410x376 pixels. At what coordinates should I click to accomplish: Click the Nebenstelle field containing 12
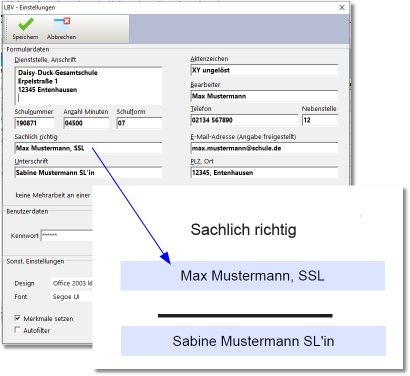point(320,120)
